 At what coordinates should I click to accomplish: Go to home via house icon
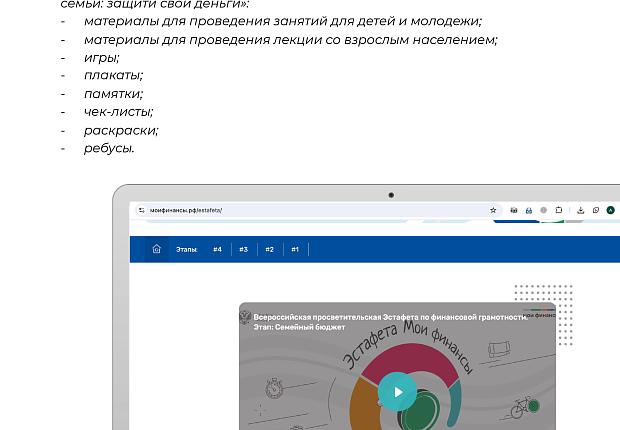[157, 249]
